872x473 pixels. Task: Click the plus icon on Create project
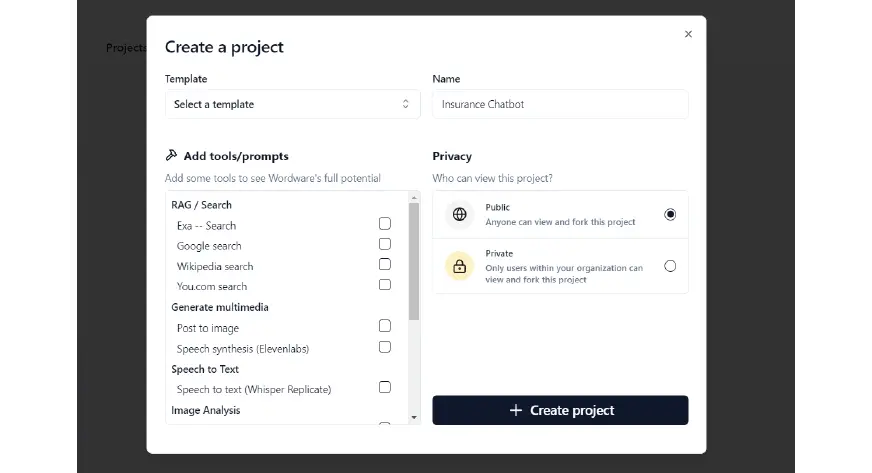pos(516,410)
